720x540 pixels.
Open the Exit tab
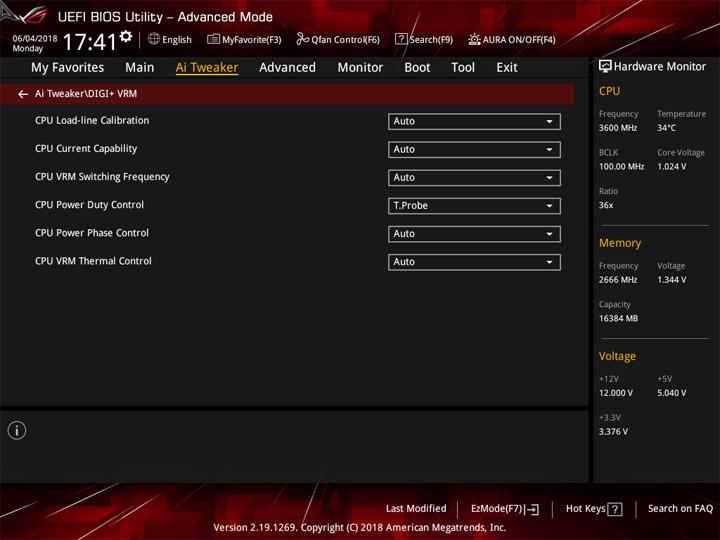pyautogui.click(x=507, y=68)
